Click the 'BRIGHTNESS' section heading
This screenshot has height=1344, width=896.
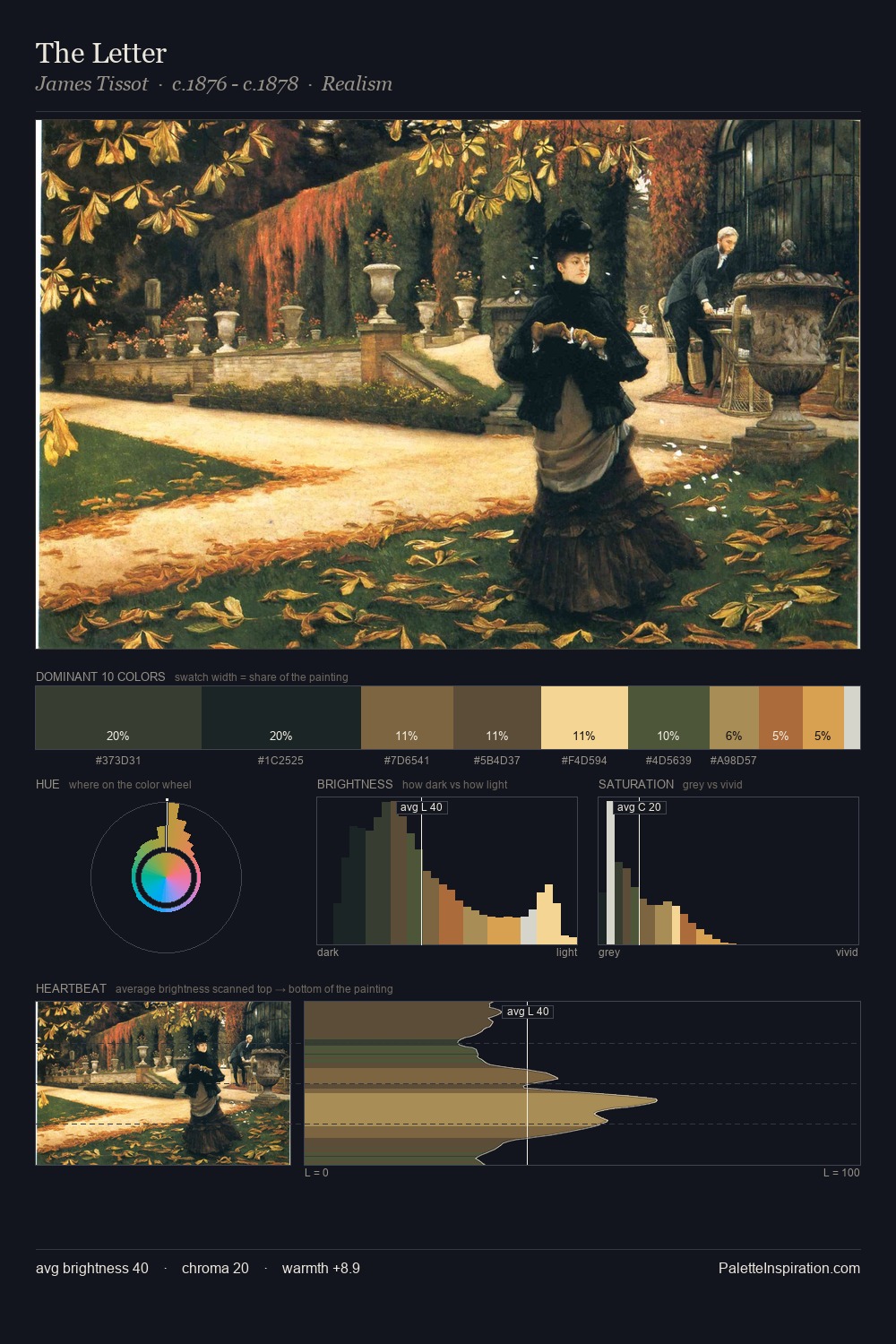coord(355,784)
